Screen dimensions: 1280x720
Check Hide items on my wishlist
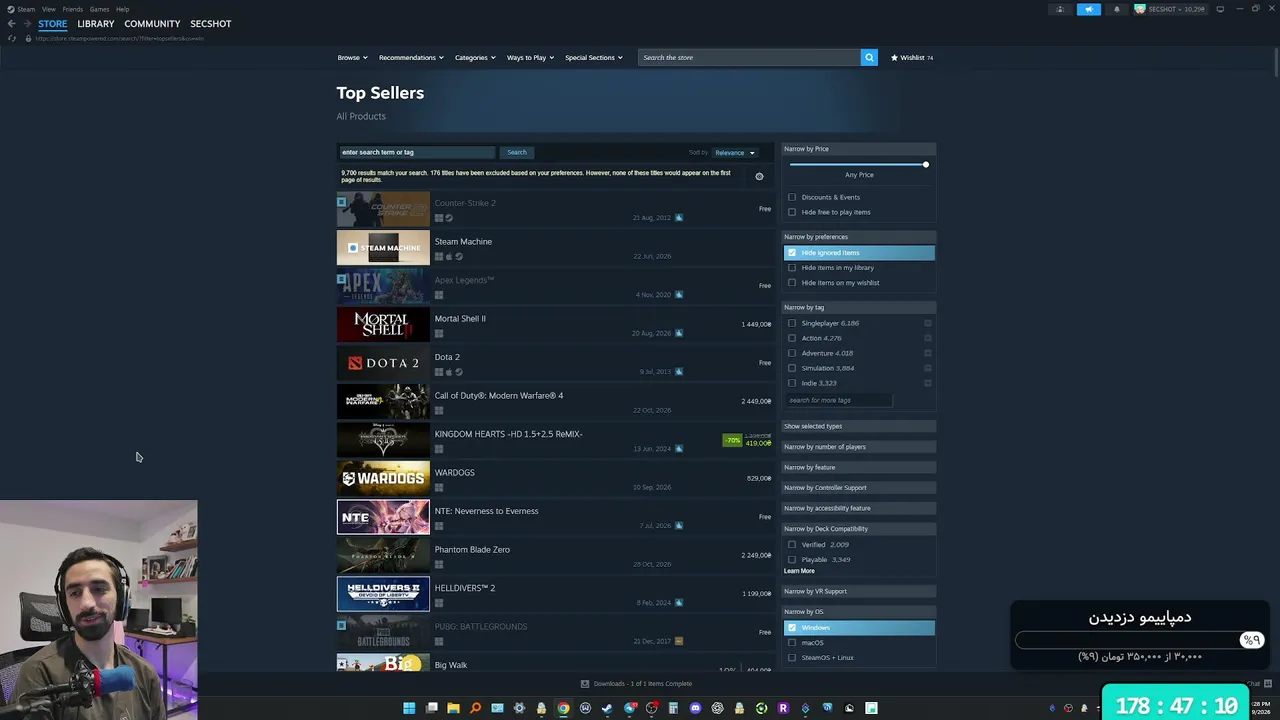pos(792,283)
